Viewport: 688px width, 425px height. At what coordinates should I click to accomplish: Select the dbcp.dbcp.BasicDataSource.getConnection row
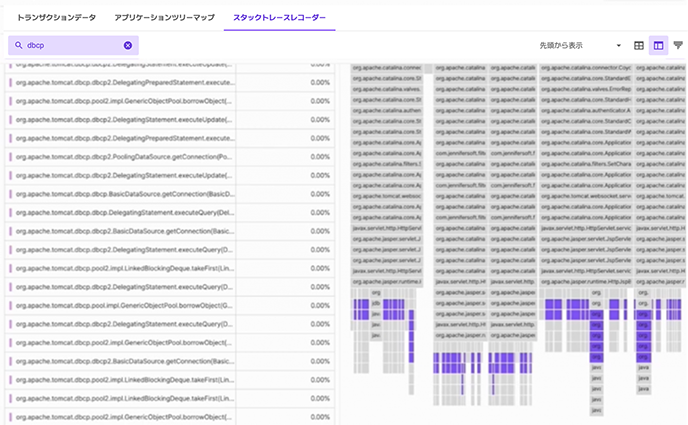tap(122, 194)
